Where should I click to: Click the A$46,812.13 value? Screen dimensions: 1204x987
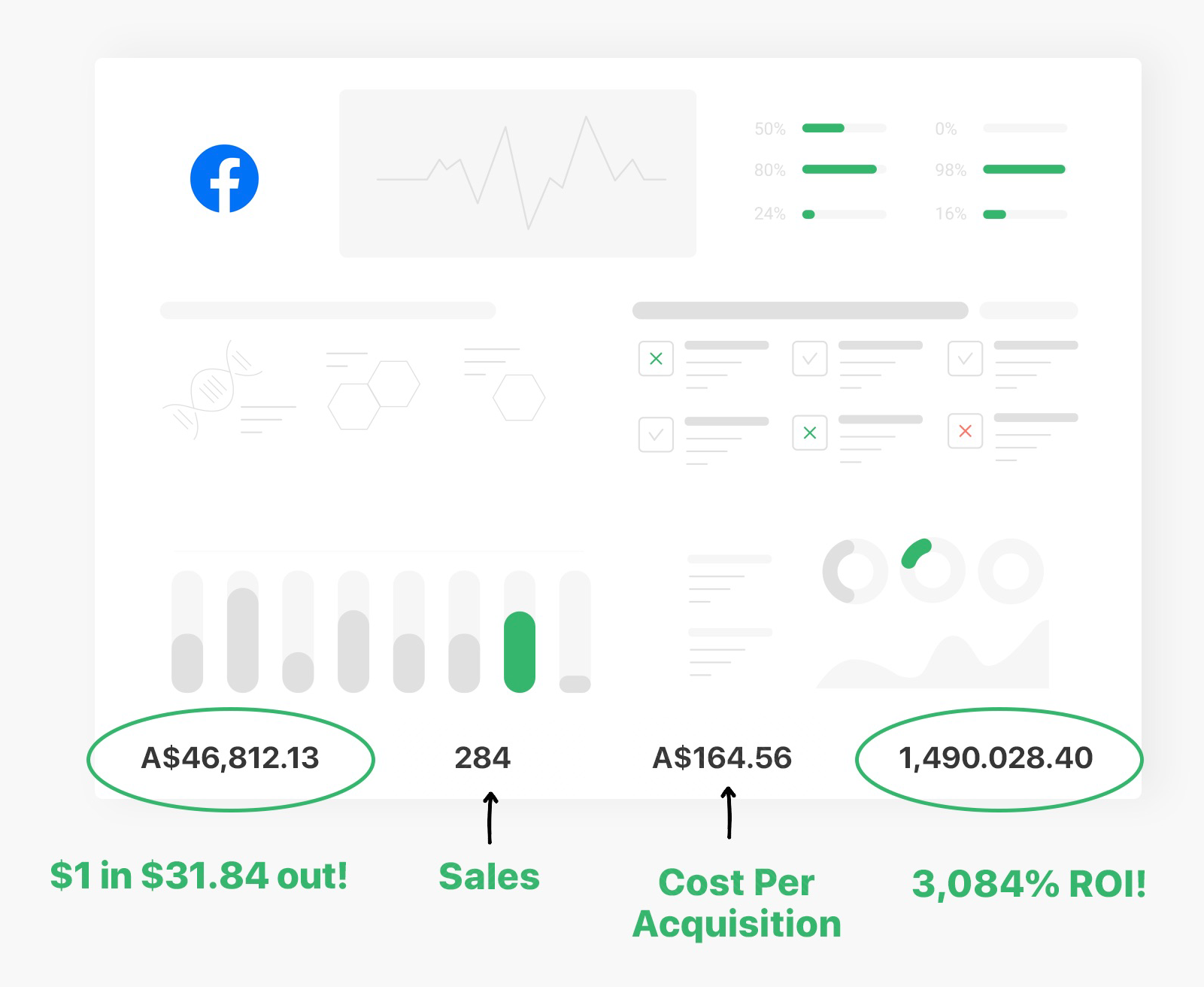pos(230,758)
